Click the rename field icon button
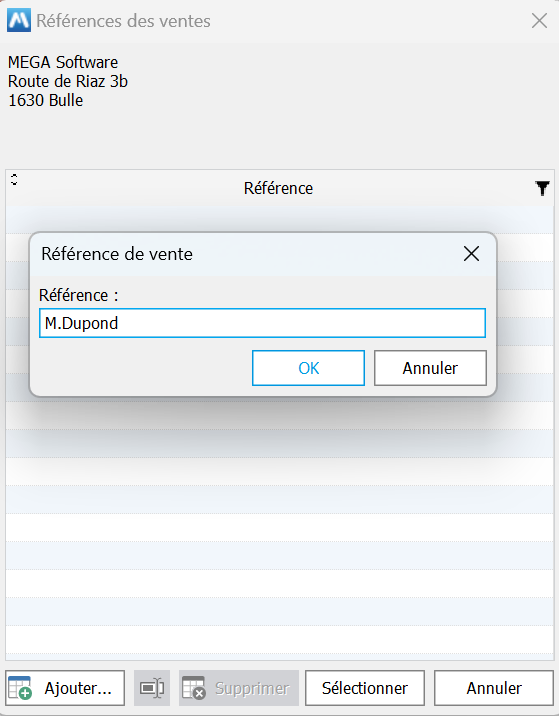 tap(152, 688)
